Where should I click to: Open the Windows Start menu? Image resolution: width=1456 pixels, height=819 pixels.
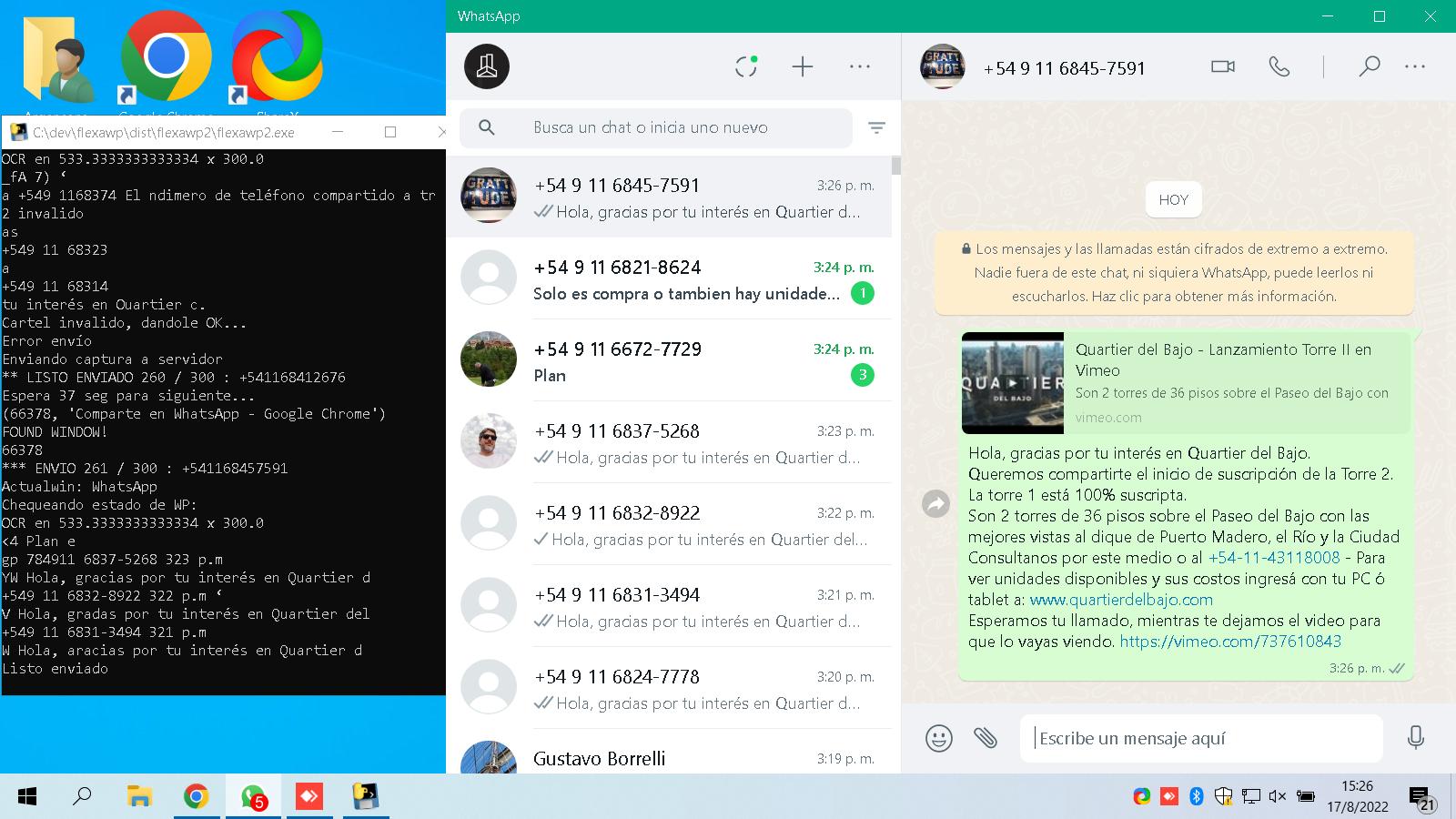coord(27,797)
